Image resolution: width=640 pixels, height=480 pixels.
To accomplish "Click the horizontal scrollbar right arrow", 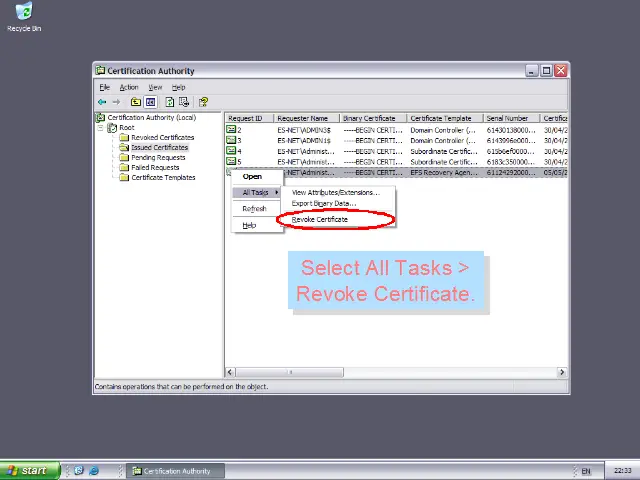I will click(563, 372).
